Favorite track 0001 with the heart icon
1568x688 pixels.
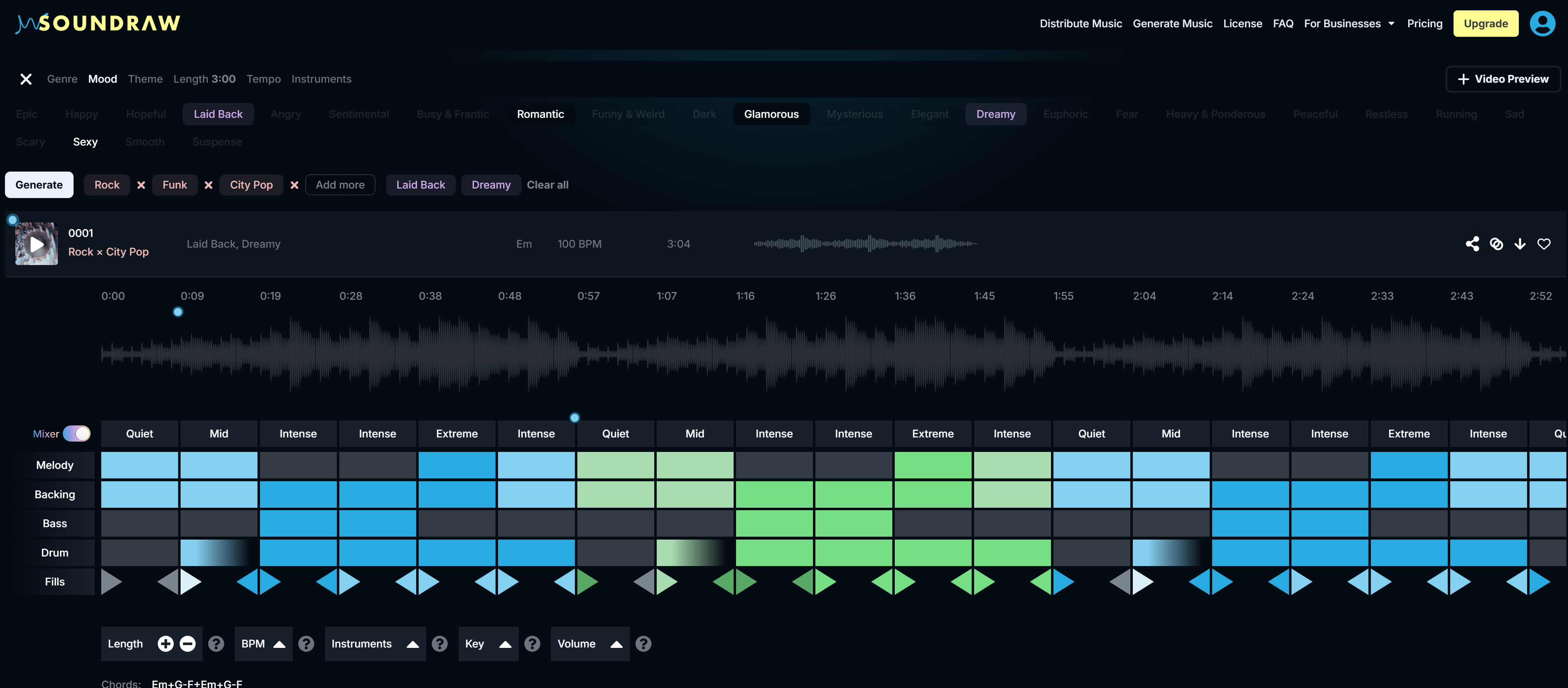click(1544, 244)
